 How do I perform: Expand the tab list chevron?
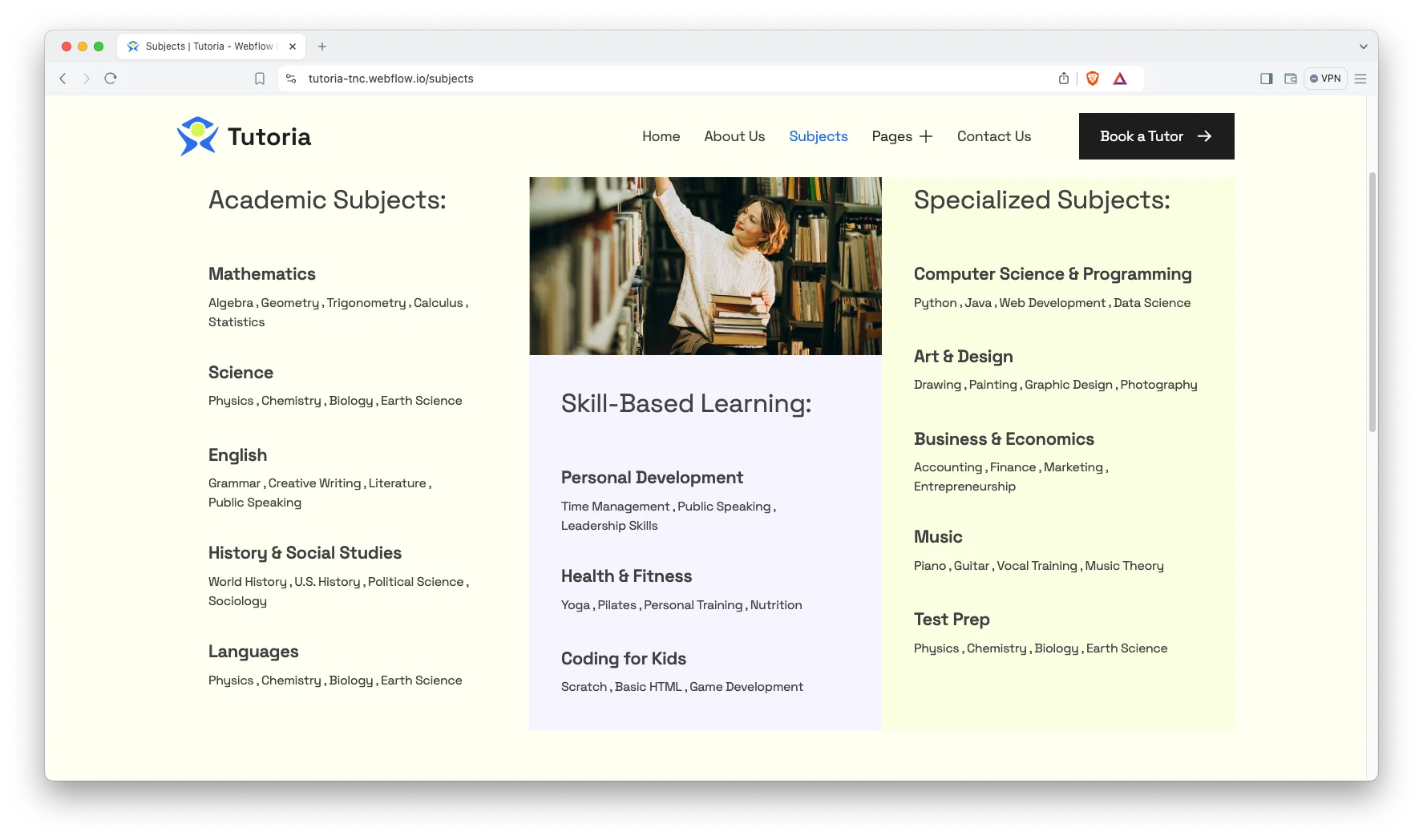[x=1363, y=46]
